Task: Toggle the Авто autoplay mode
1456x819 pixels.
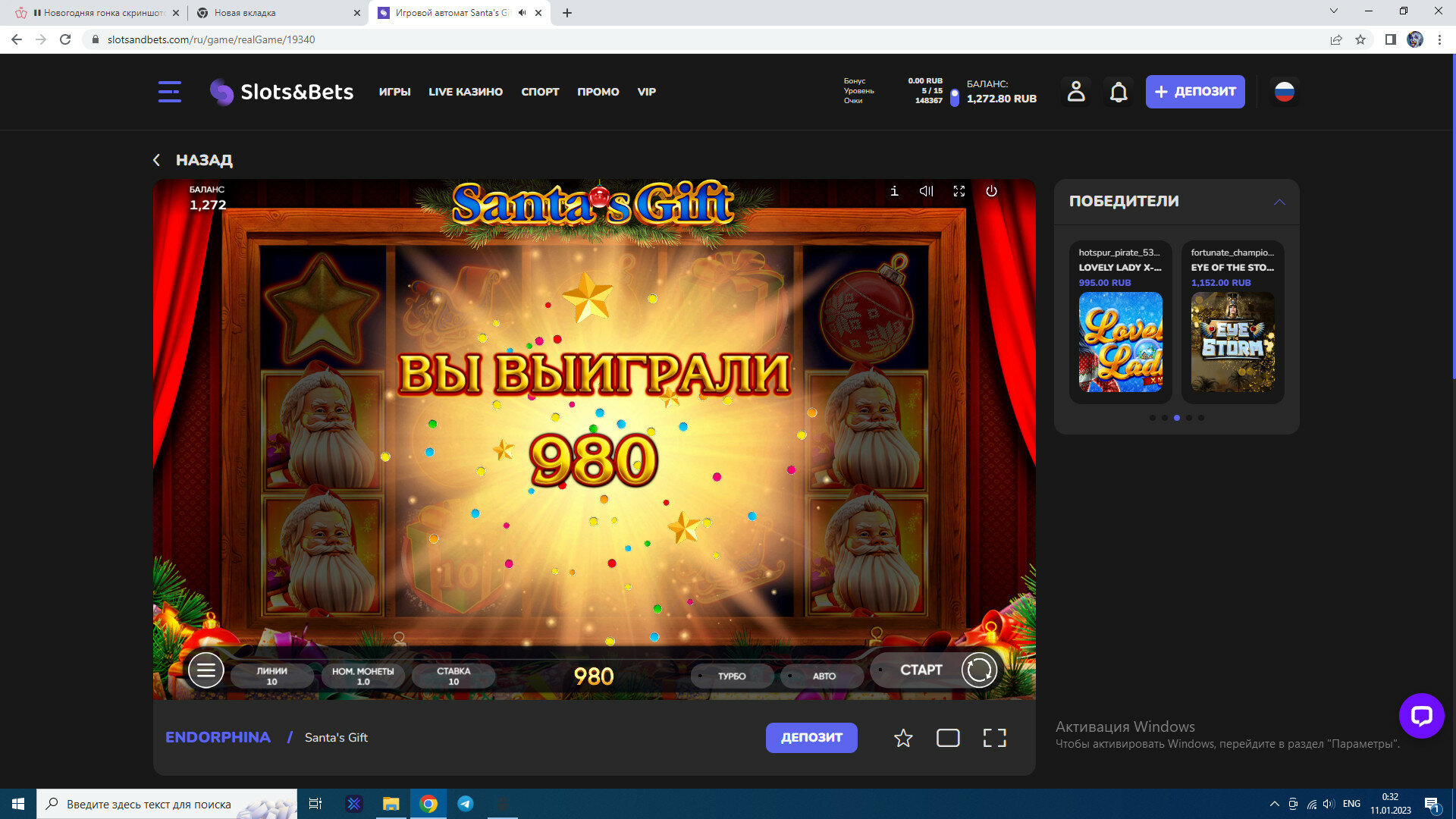Action: point(824,676)
